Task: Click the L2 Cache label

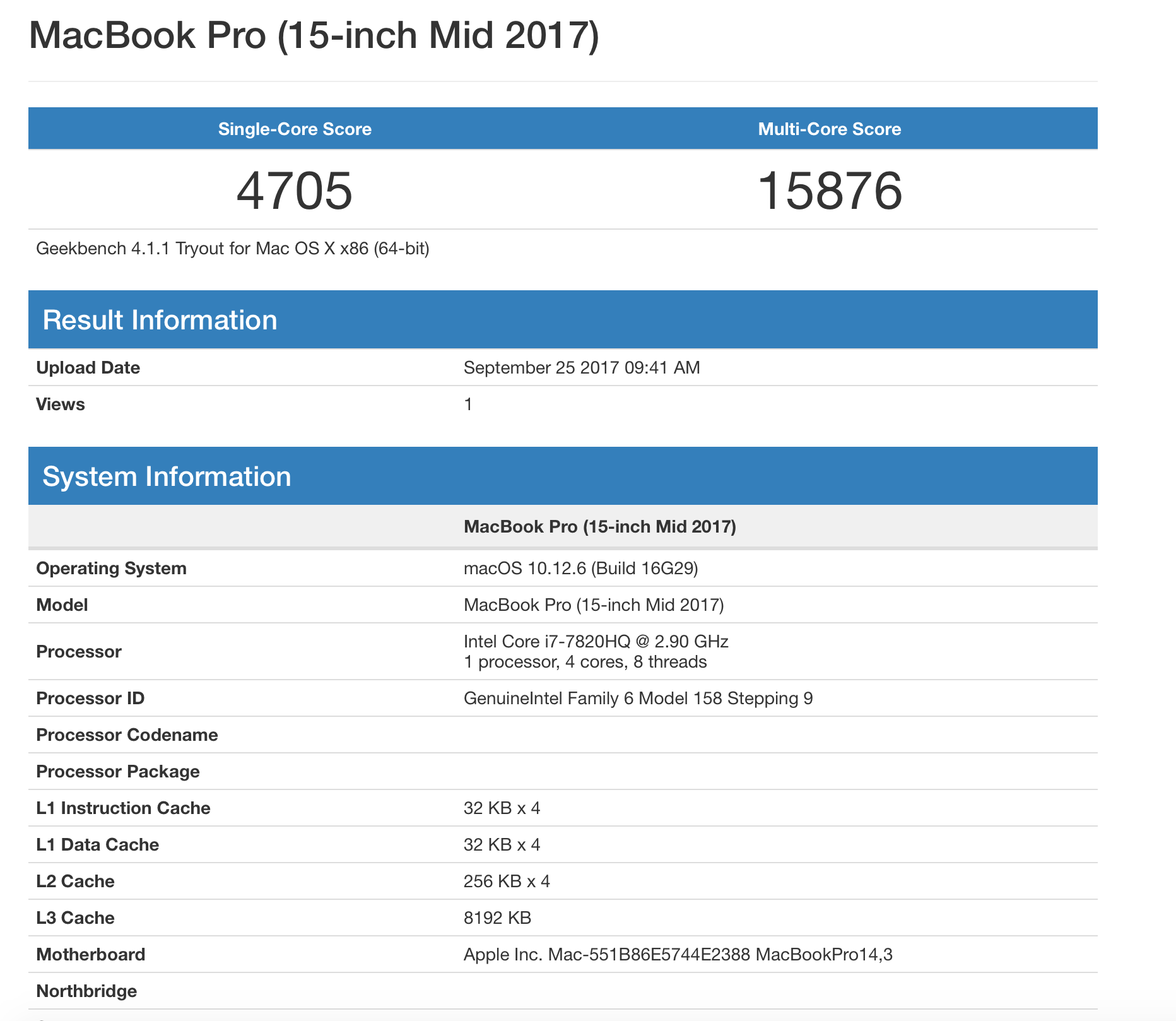Action: coord(76,881)
